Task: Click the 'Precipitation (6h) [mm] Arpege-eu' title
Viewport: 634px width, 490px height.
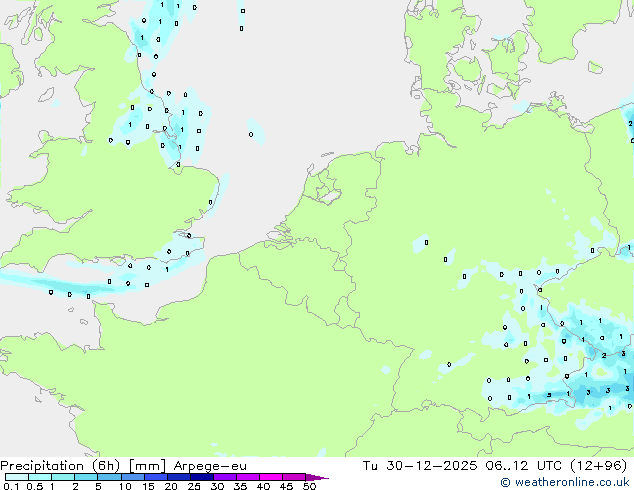Action: 123,466
